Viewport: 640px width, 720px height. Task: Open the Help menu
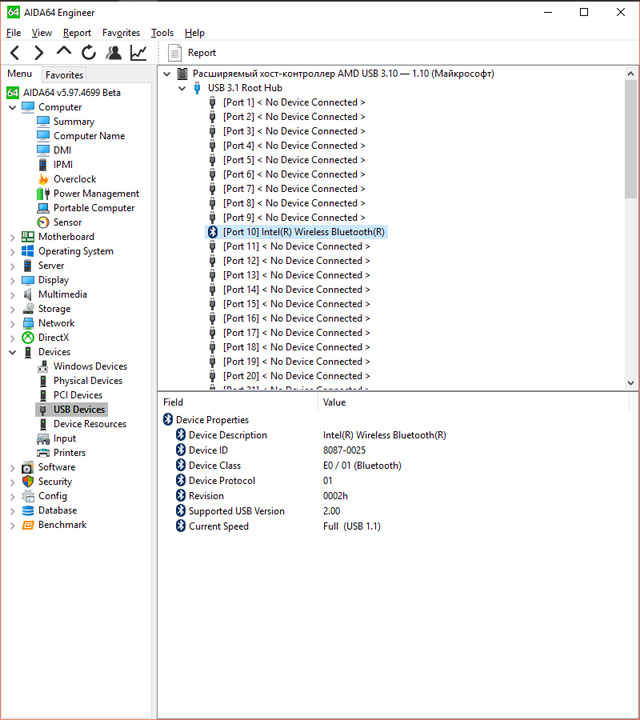[x=195, y=33]
